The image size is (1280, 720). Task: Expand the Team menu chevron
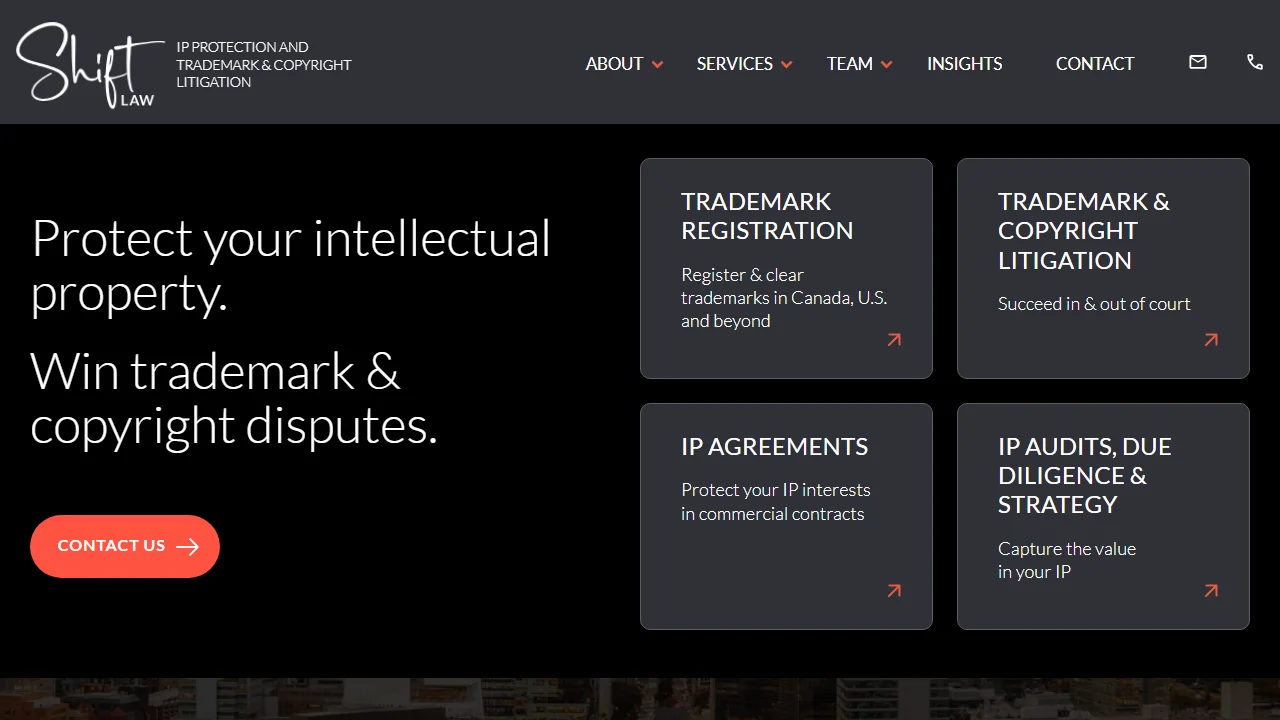886,64
